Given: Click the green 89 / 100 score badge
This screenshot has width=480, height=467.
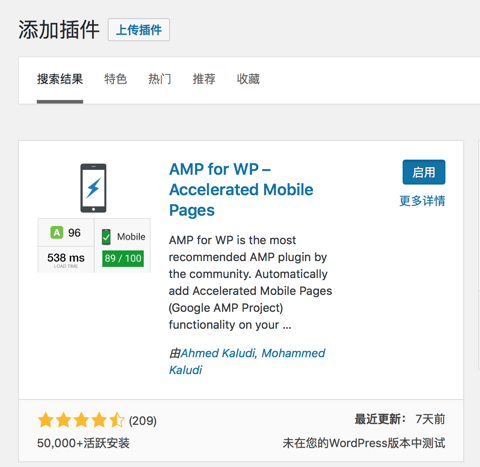Looking at the screenshot, I should pyautogui.click(x=123, y=258).
